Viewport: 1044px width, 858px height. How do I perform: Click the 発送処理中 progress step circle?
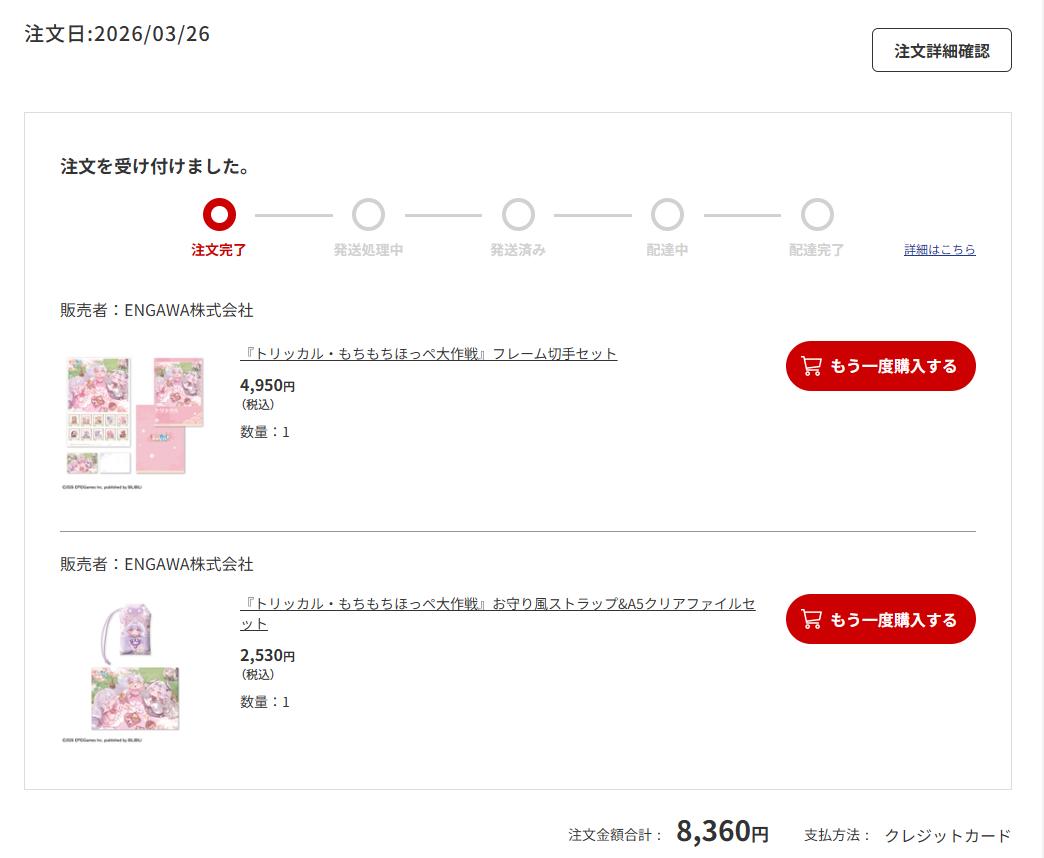(x=368, y=214)
